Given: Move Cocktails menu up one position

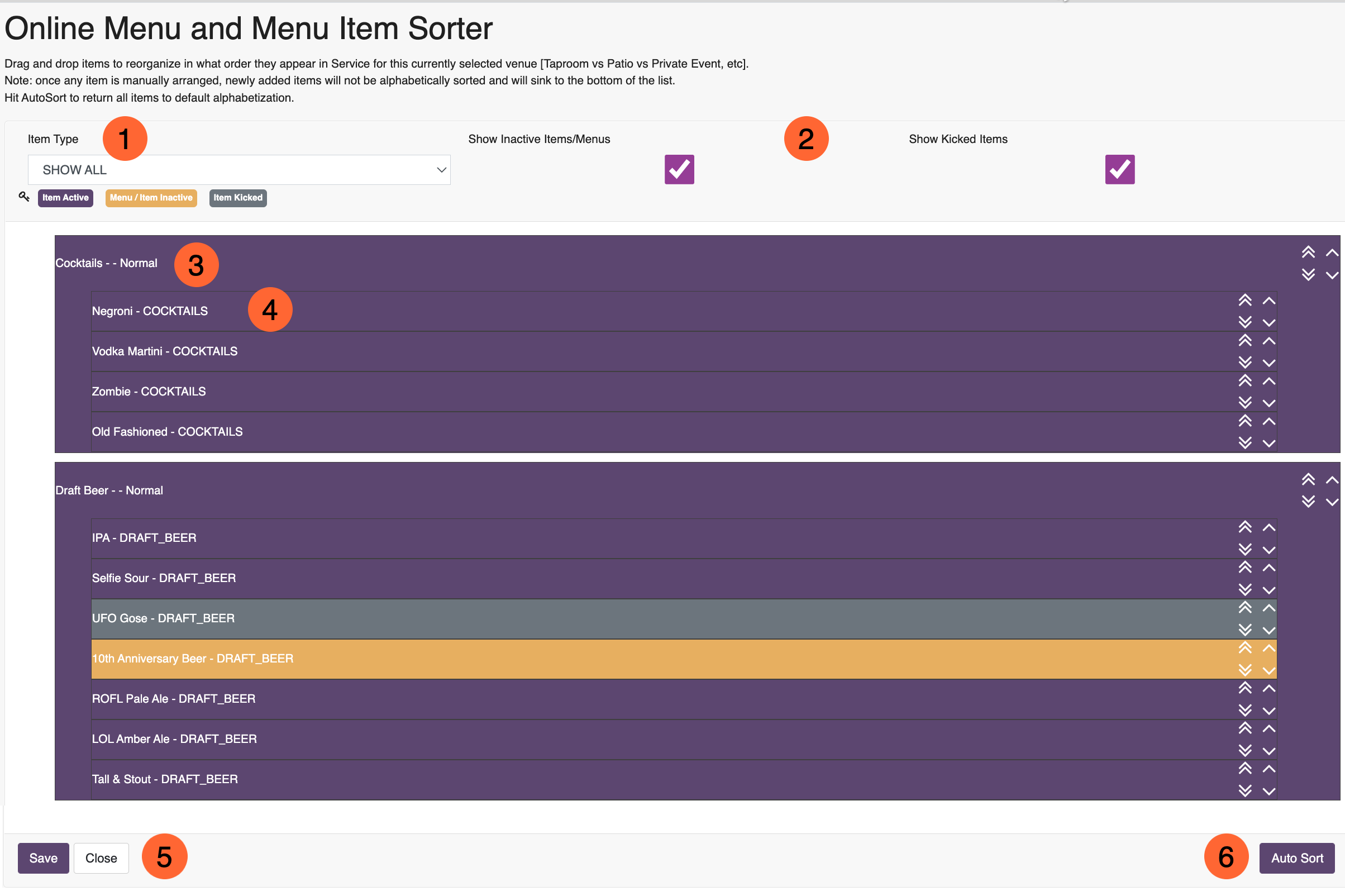Looking at the screenshot, I should point(1332,252).
